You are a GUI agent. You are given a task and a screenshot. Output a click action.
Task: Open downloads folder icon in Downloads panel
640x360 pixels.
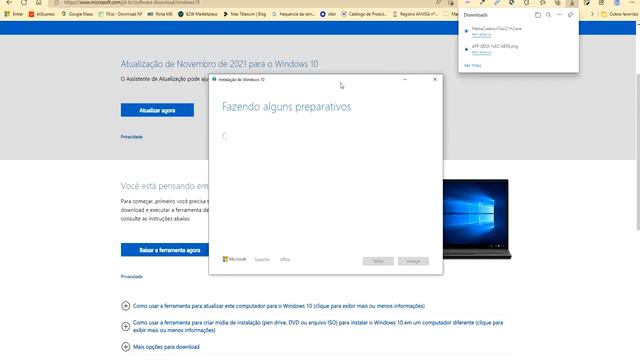(538, 15)
